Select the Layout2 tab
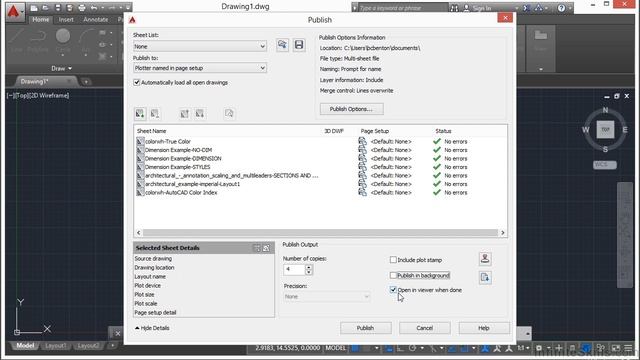Viewport: 640px width, 360px height. click(x=88, y=346)
